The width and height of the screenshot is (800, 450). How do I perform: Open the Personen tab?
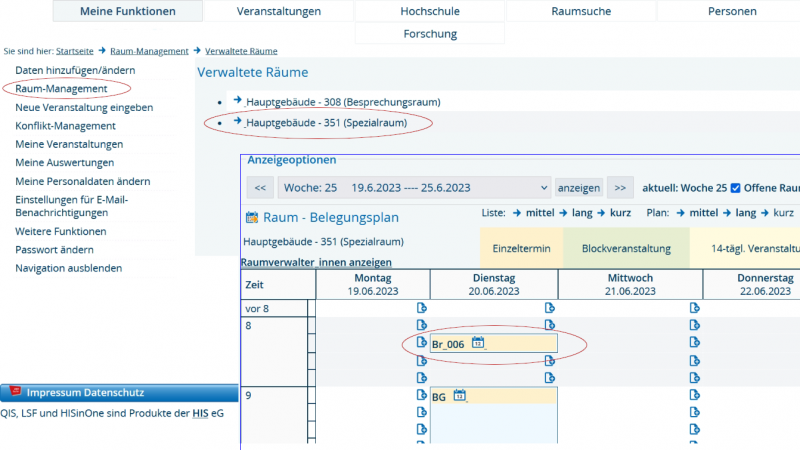point(732,11)
